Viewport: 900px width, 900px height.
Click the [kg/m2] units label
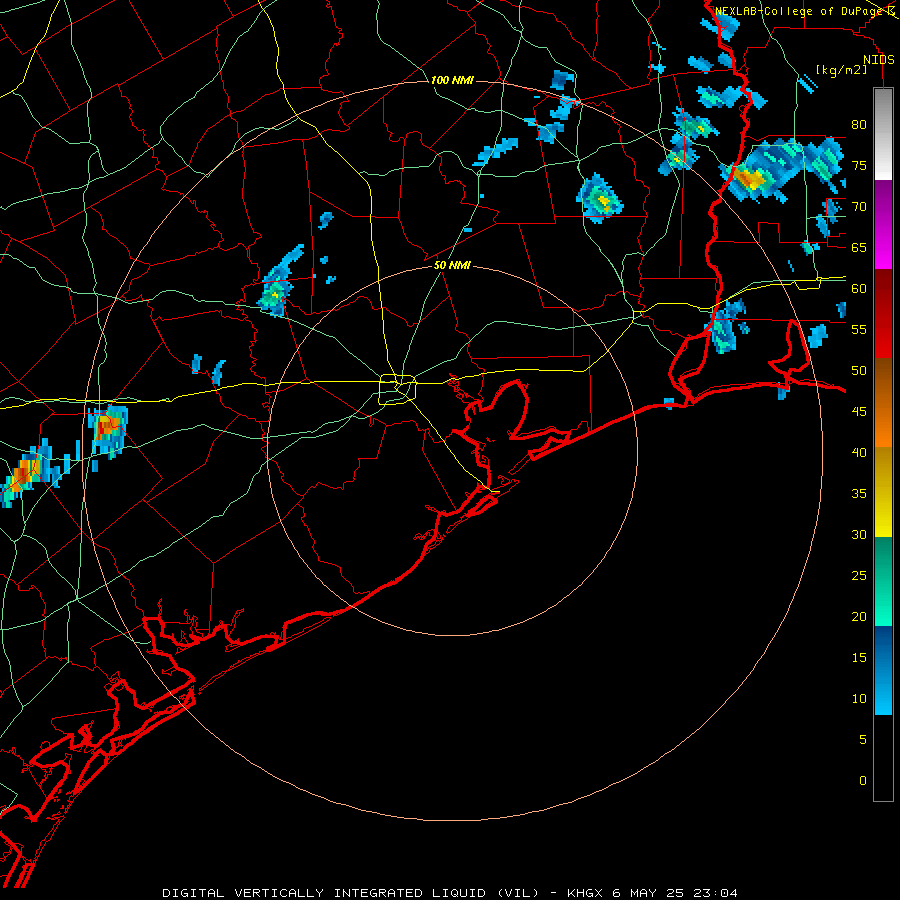tap(841, 70)
